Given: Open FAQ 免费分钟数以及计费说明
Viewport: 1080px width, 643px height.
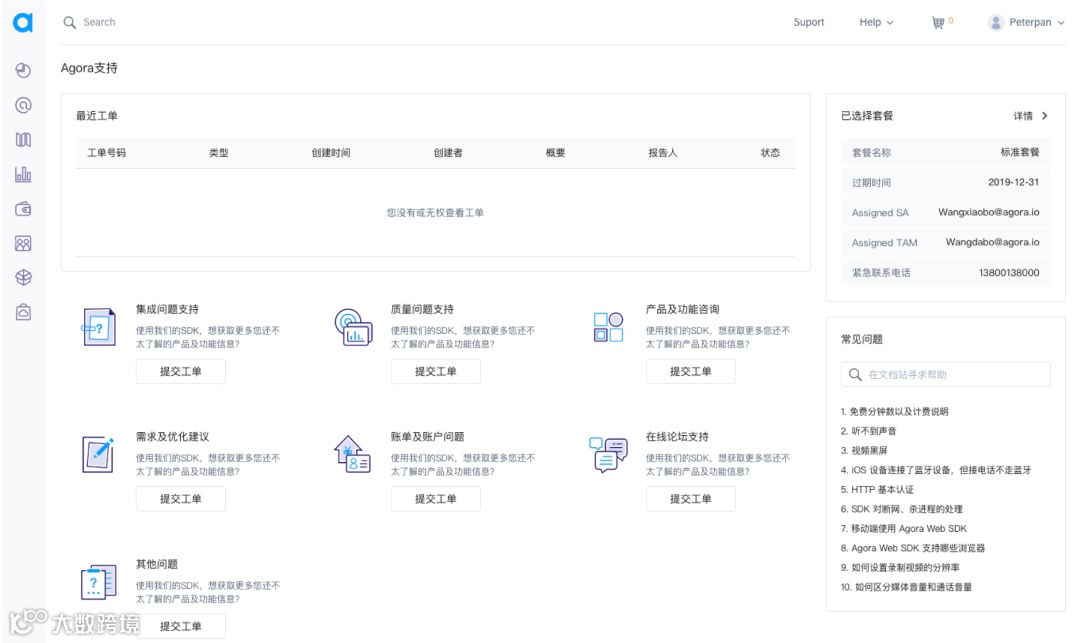Looking at the screenshot, I should (894, 412).
